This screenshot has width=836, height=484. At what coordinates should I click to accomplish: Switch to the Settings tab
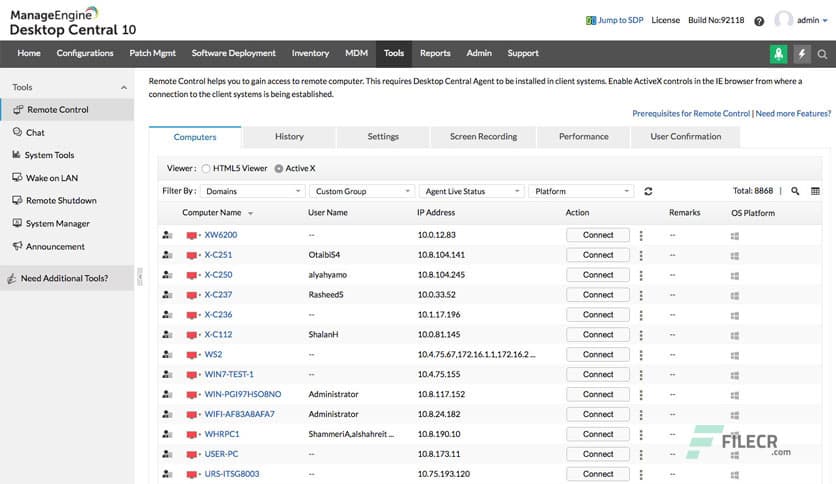point(383,136)
